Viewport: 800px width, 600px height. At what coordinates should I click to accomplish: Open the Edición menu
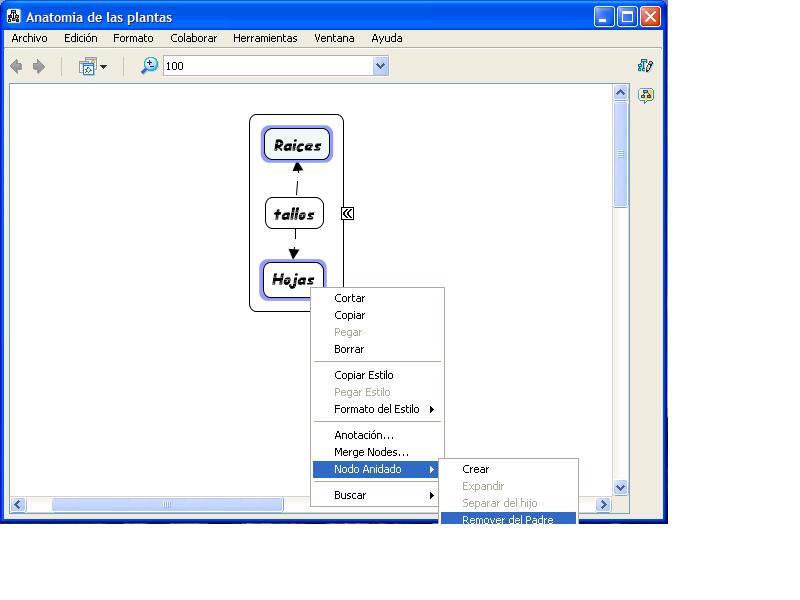pyautogui.click(x=81, y=38)
